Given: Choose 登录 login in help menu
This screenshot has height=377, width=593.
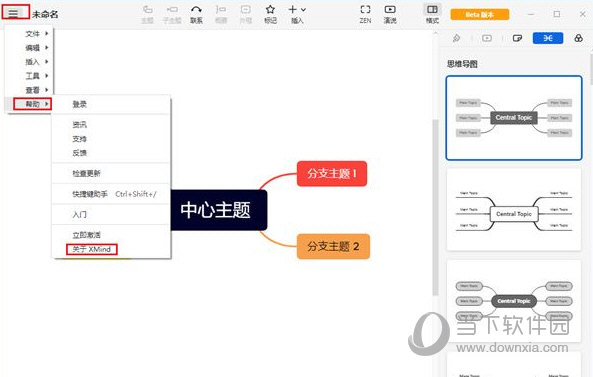Looking at the screenshot, I should pos(111,104).
